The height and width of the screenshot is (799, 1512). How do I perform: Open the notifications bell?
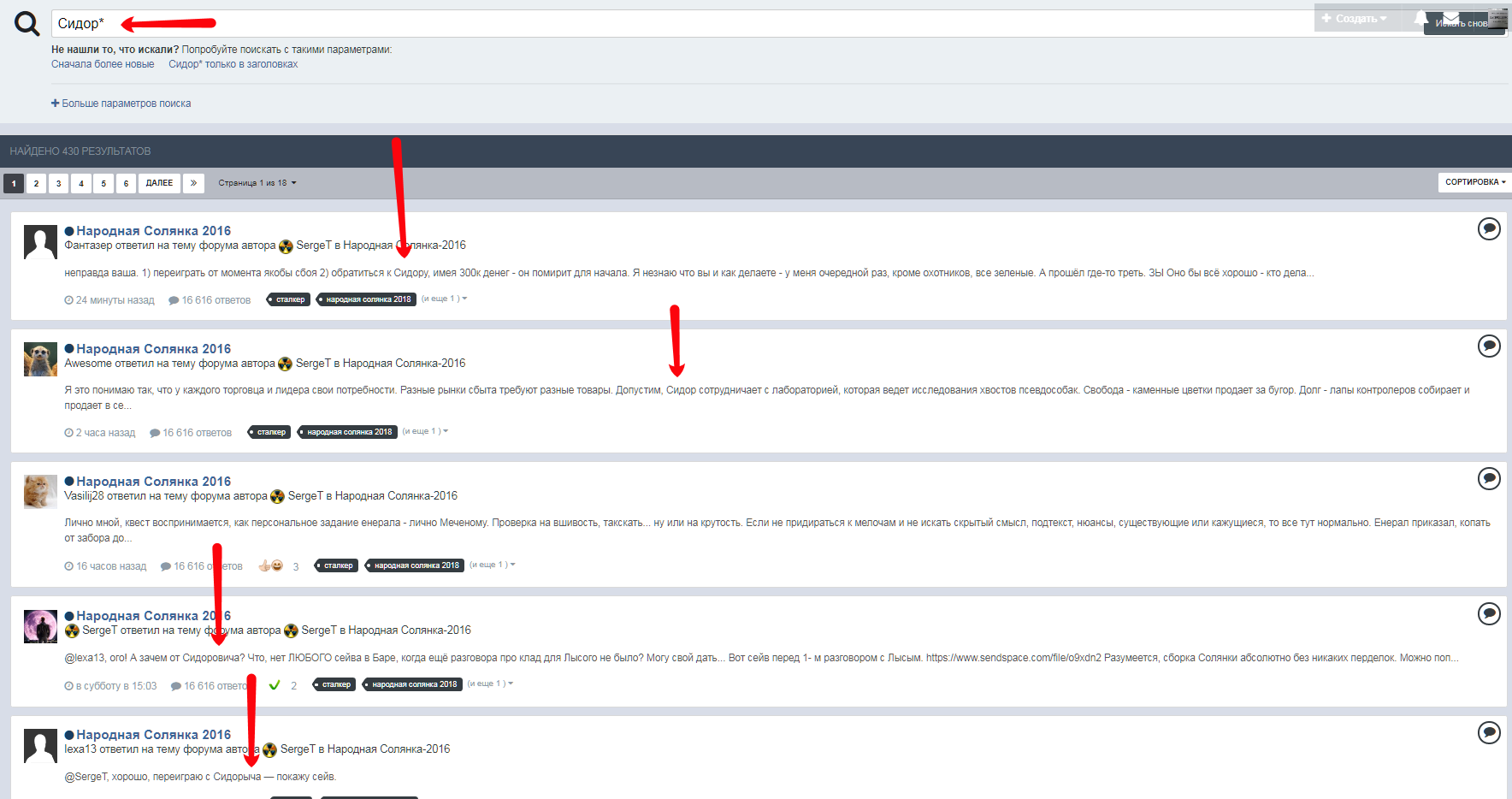point(1420,18)
